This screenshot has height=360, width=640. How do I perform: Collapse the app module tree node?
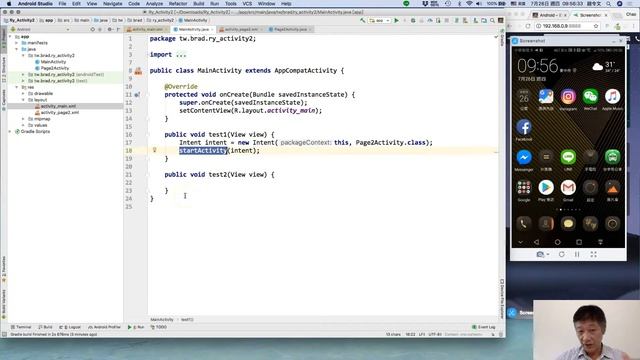[x=10, y=37]
